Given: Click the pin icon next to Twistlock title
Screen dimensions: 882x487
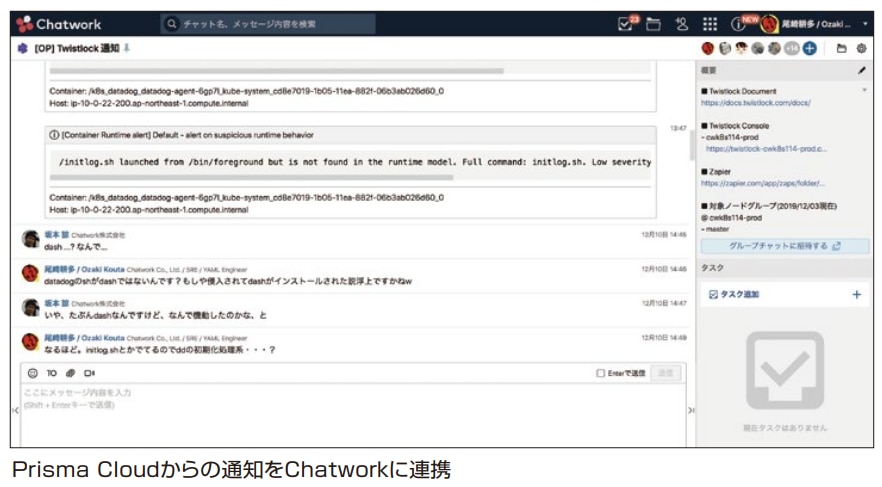Looking at the screenshot, I should [127, 48].
